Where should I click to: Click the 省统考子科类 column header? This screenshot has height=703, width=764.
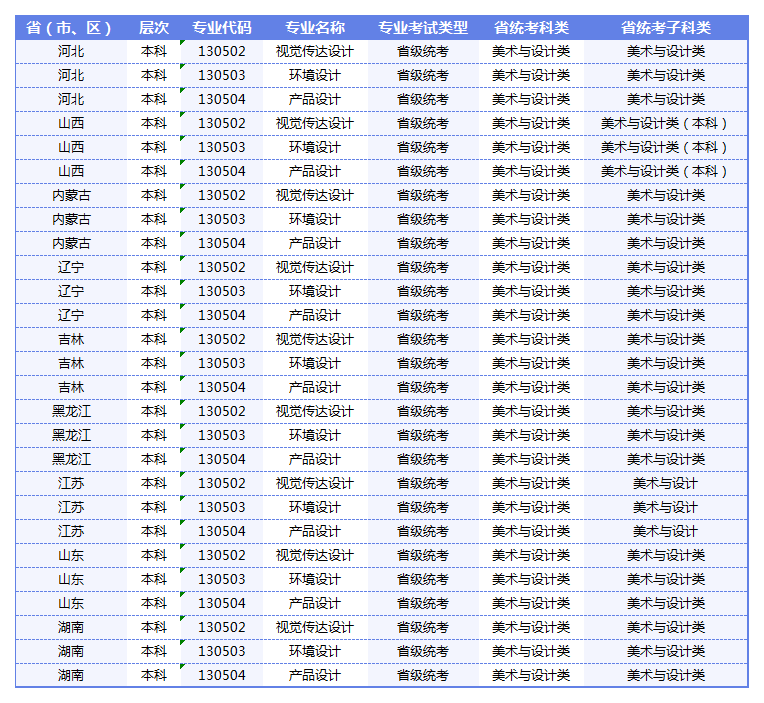(665, 27)
